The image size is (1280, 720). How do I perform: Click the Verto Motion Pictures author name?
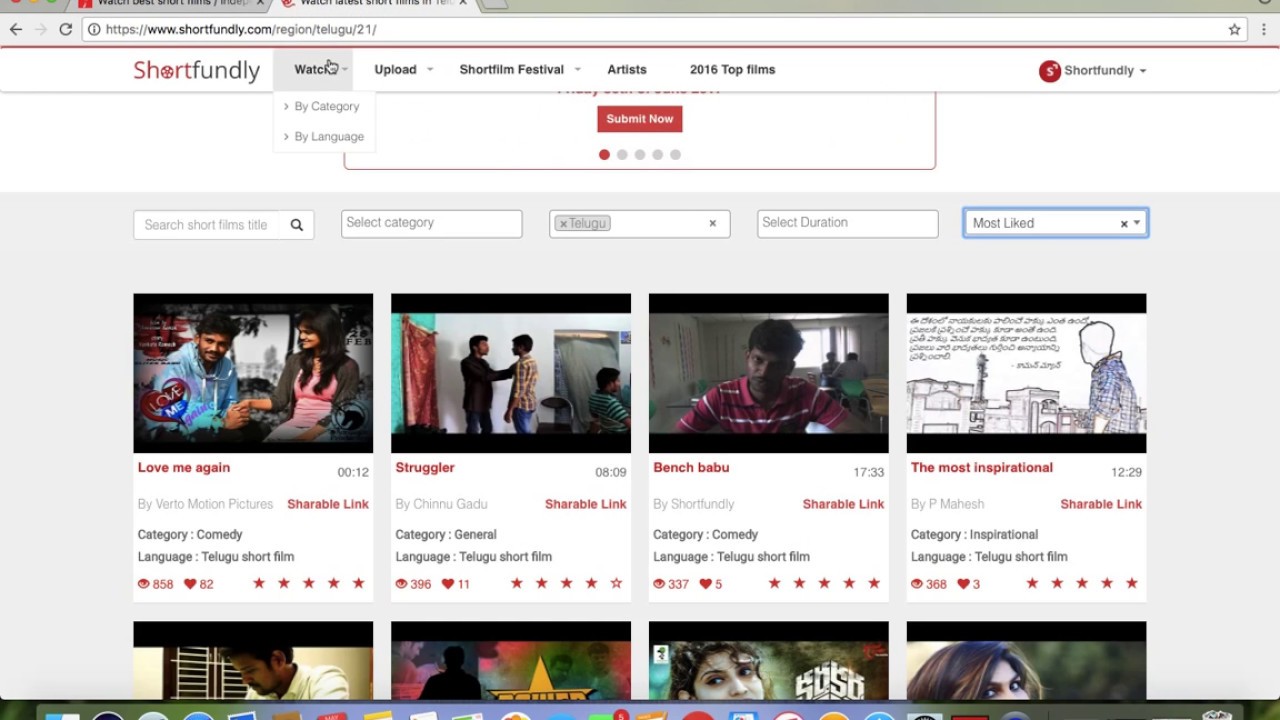(x=214, y=505)
